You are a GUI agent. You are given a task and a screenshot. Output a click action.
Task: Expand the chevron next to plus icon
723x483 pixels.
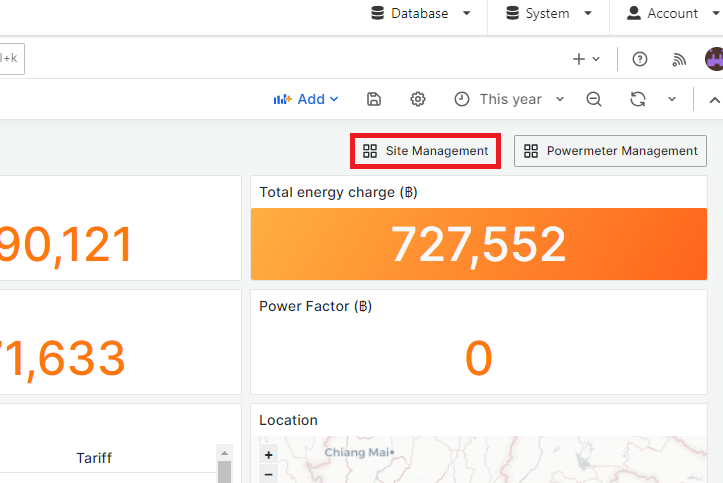pyautogui.click(x=596, y=59)
